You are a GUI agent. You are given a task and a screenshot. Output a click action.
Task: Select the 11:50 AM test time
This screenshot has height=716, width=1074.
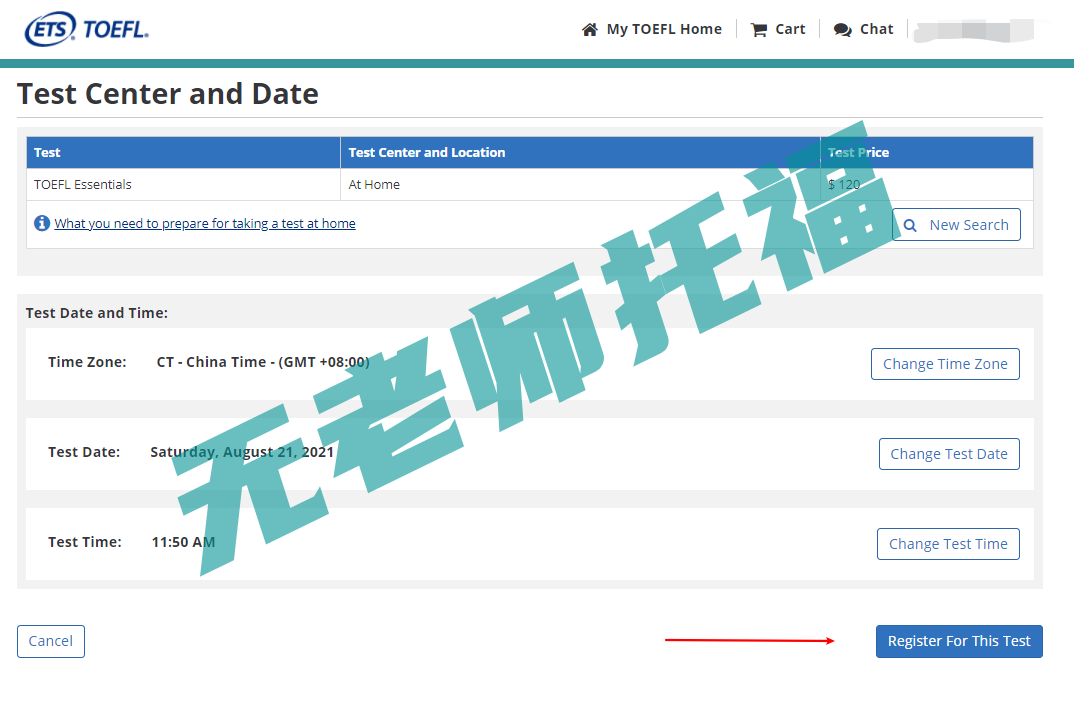pyautogui.click(x=184, y=542)
